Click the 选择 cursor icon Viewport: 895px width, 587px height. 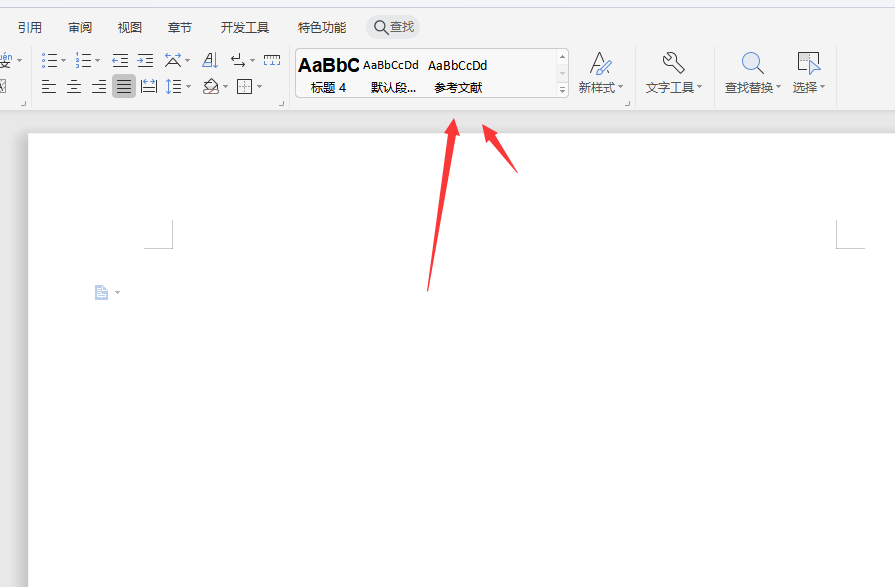808,63
